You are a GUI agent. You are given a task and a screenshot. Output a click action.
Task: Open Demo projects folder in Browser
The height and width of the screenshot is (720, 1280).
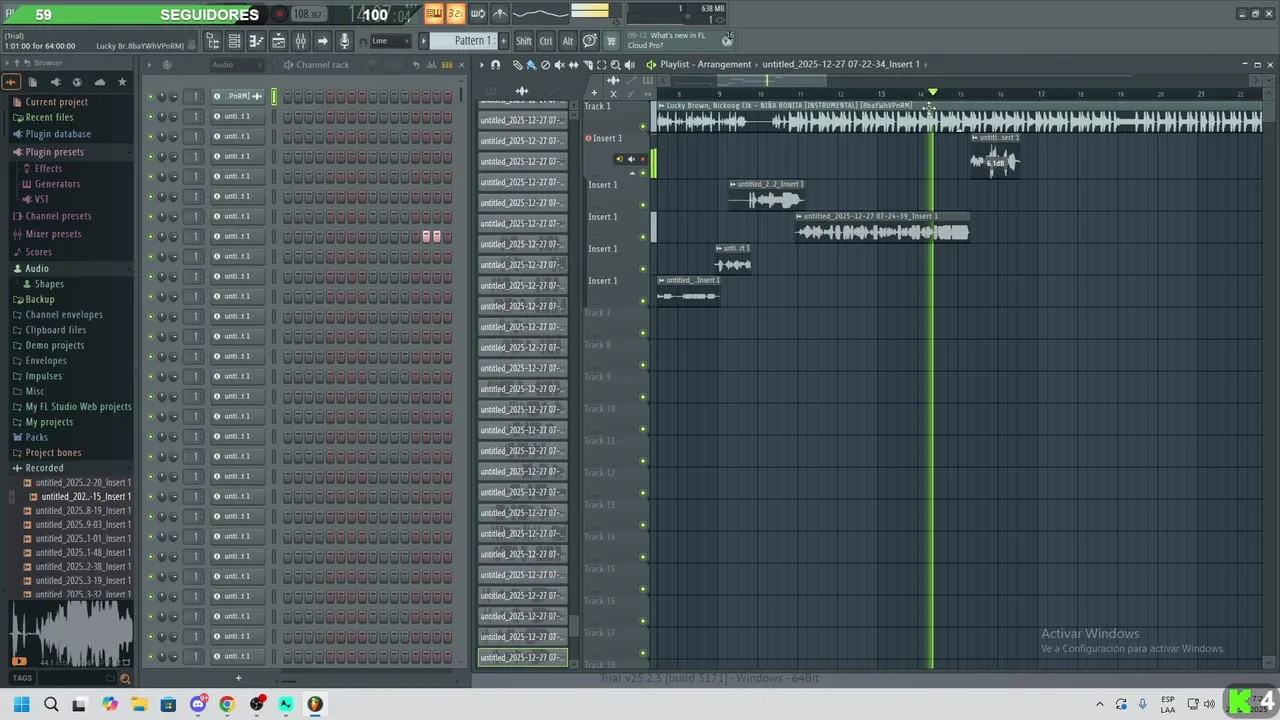point(55,345)
